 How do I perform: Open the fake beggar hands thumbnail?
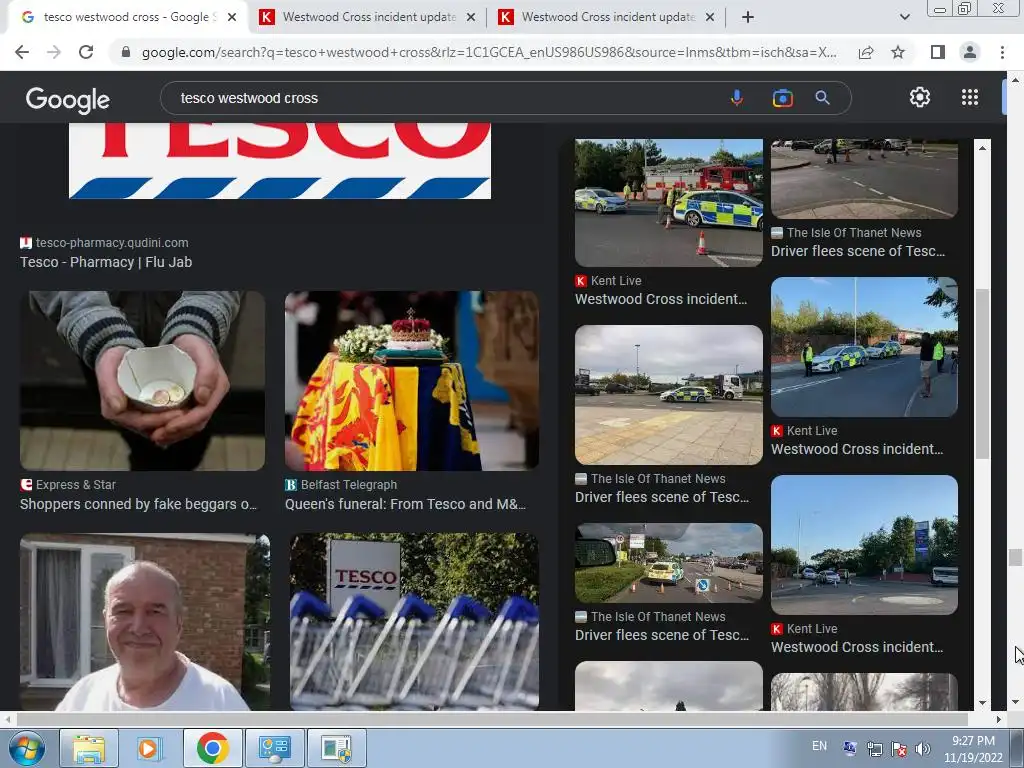coord(142,381)
